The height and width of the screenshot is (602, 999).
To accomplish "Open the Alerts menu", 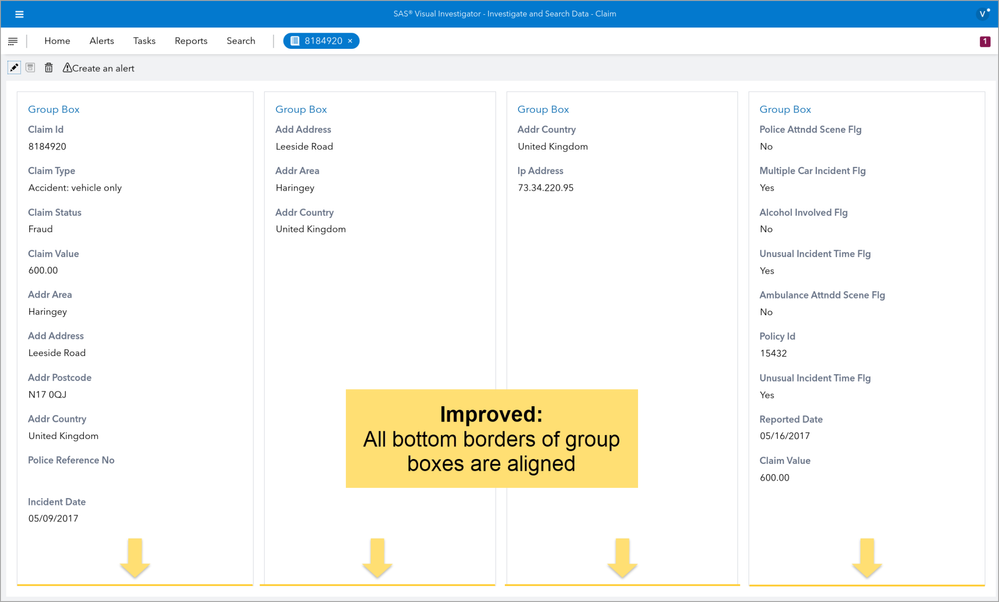I will (102, 41).
